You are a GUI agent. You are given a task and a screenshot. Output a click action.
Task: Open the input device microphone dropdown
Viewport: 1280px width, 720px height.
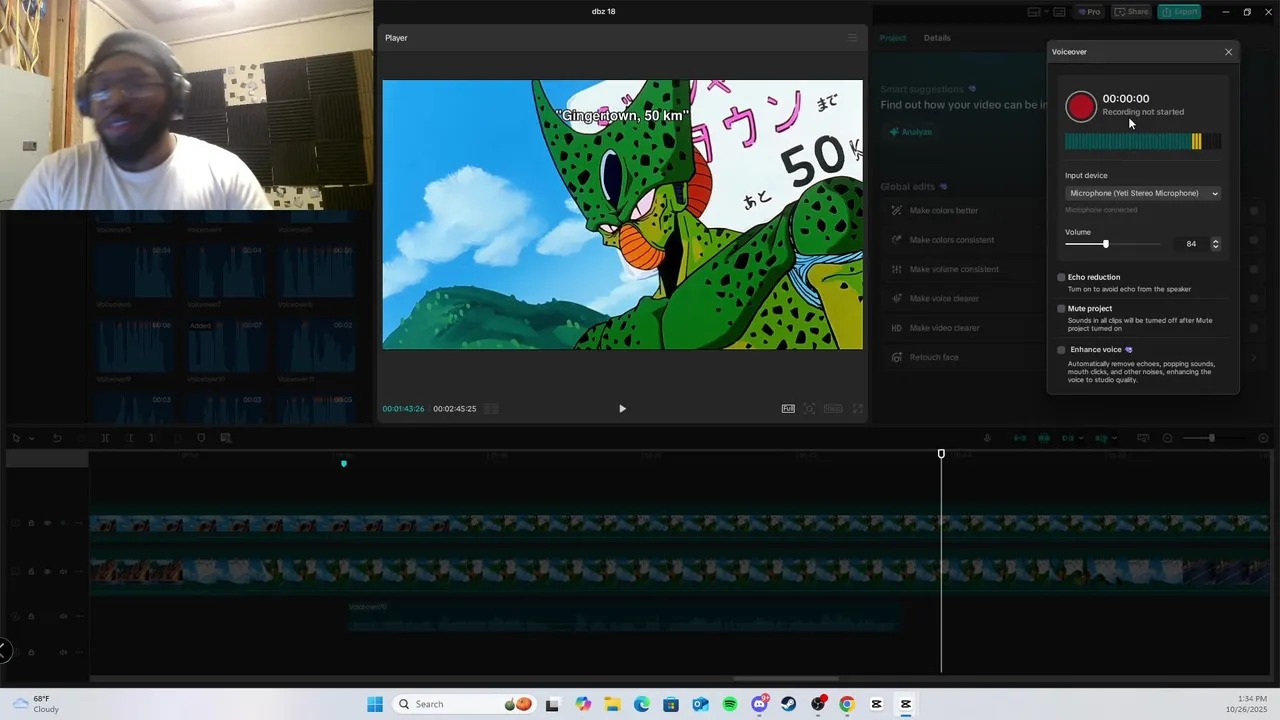1143,193
